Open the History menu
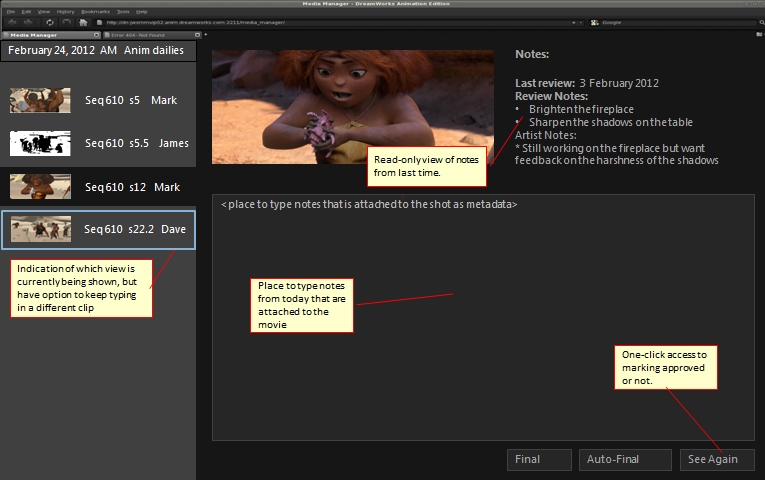 pyautogui.click(x=65, y=11)
